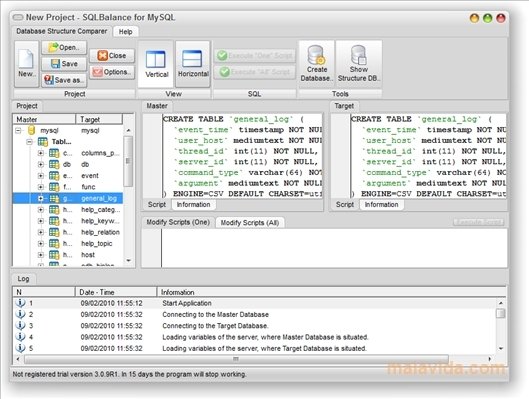Expand the help_keyw... table node
The width and height of the screenshot is (529, 399).
click(x=40, y=221)
